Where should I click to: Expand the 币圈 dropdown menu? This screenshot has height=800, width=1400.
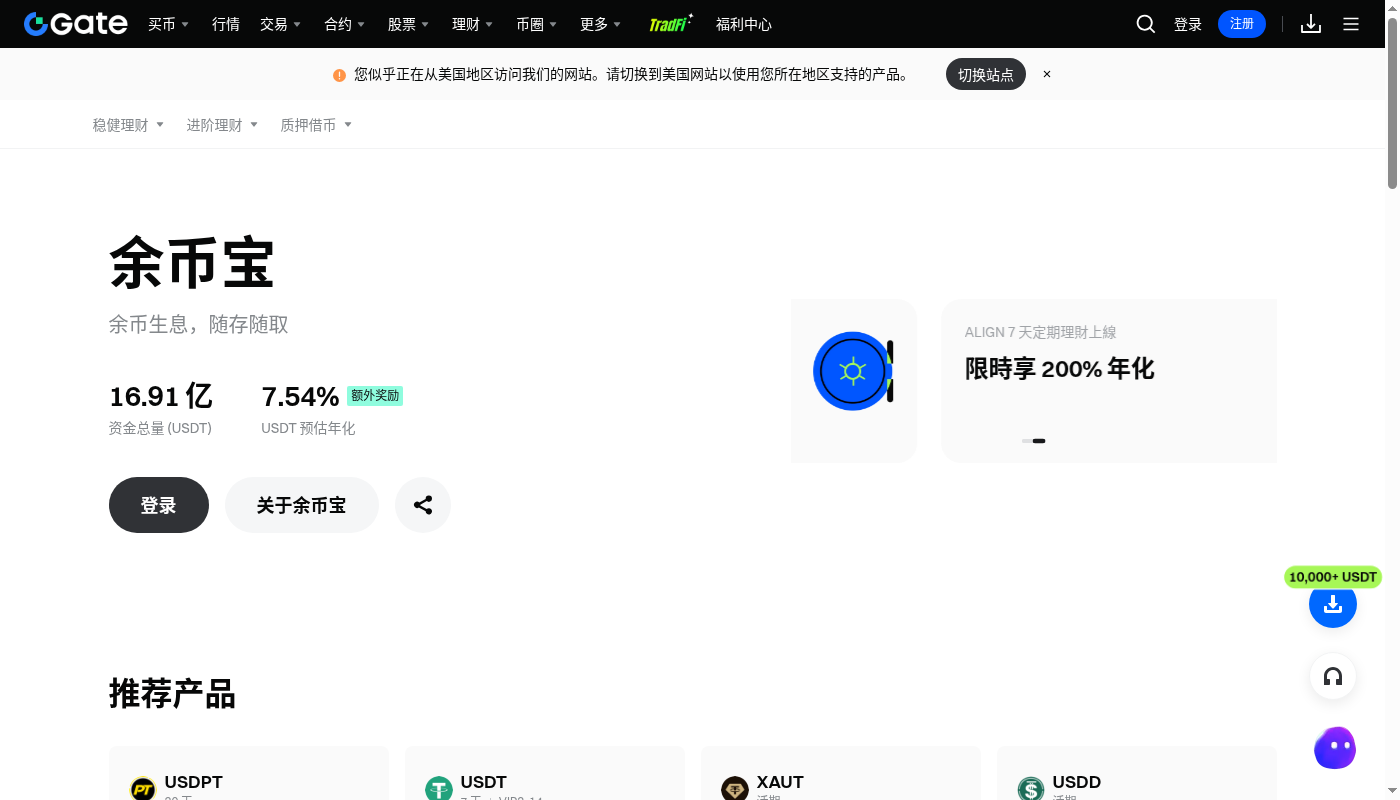pos(536,24)
